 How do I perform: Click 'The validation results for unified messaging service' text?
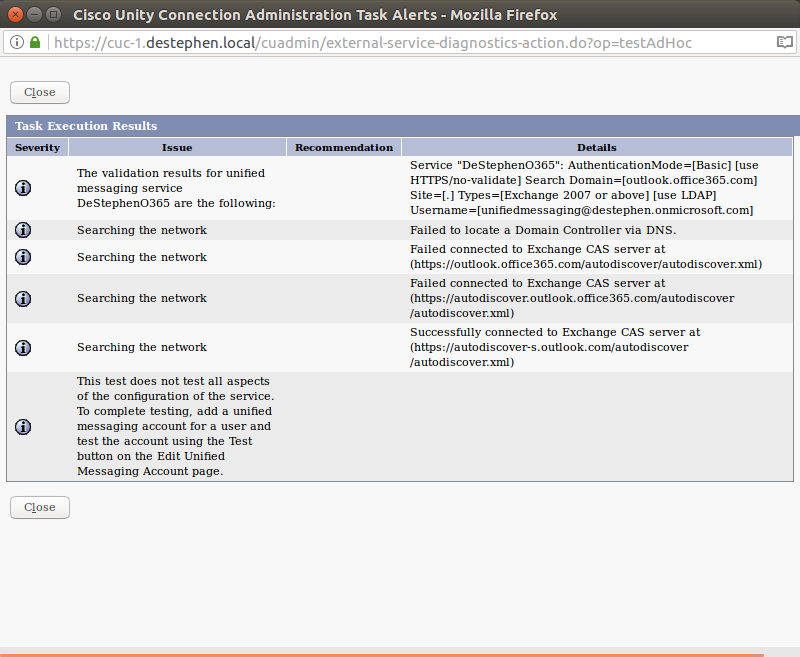[x=176, y=188]
